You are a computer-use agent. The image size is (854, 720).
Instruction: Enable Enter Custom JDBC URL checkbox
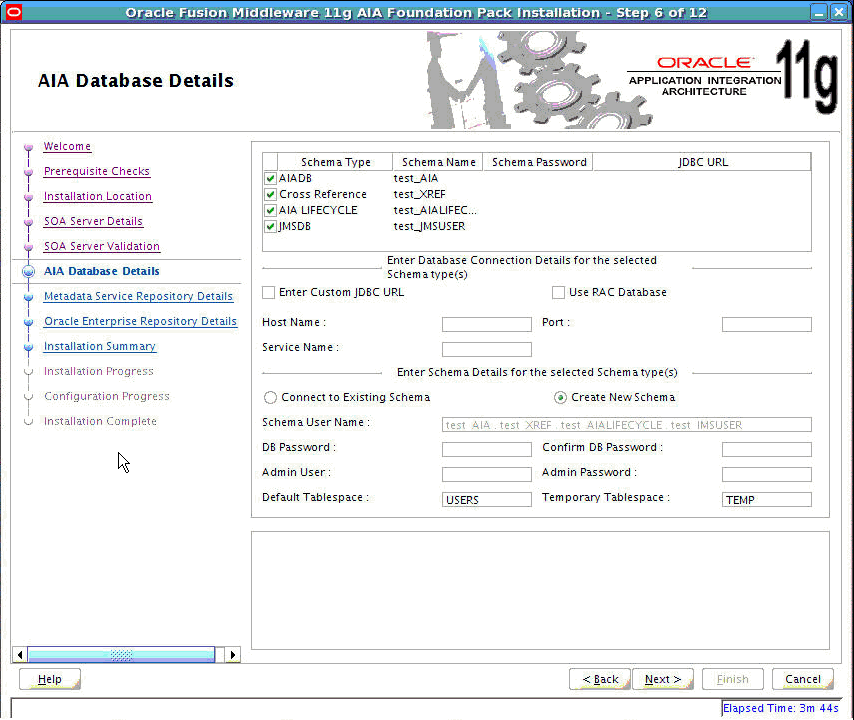point(269,292)
